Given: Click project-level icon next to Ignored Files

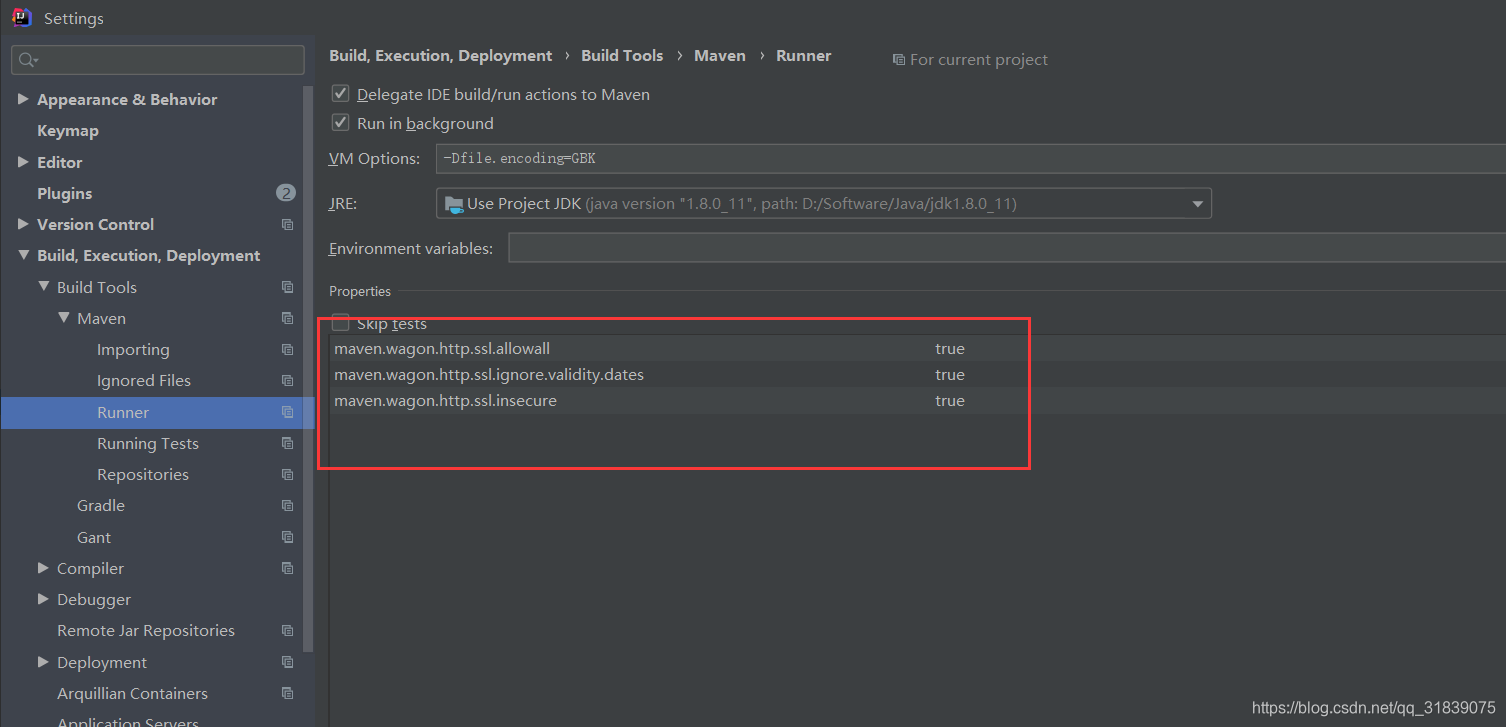Looking at the screenshot, I should pos(288,381).
